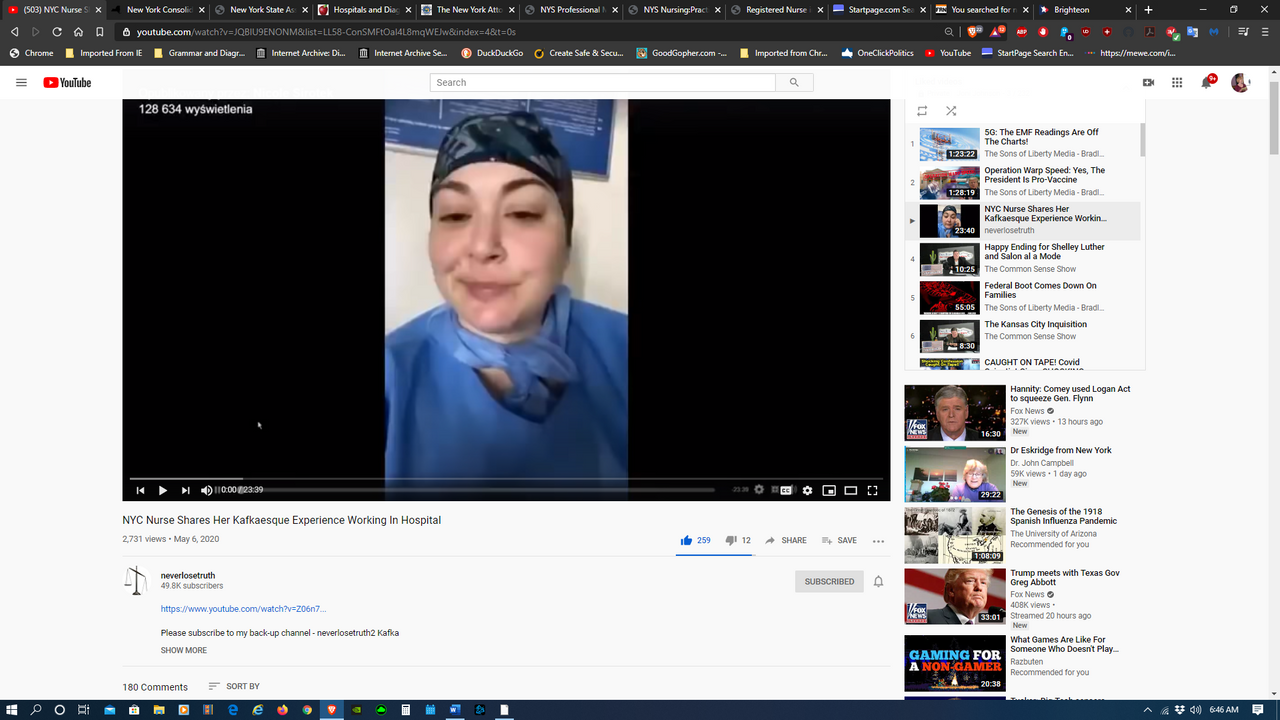Mute the video volume speaker icon
The height and width of the screenshot is (720, 1280).
pos(206,490)
